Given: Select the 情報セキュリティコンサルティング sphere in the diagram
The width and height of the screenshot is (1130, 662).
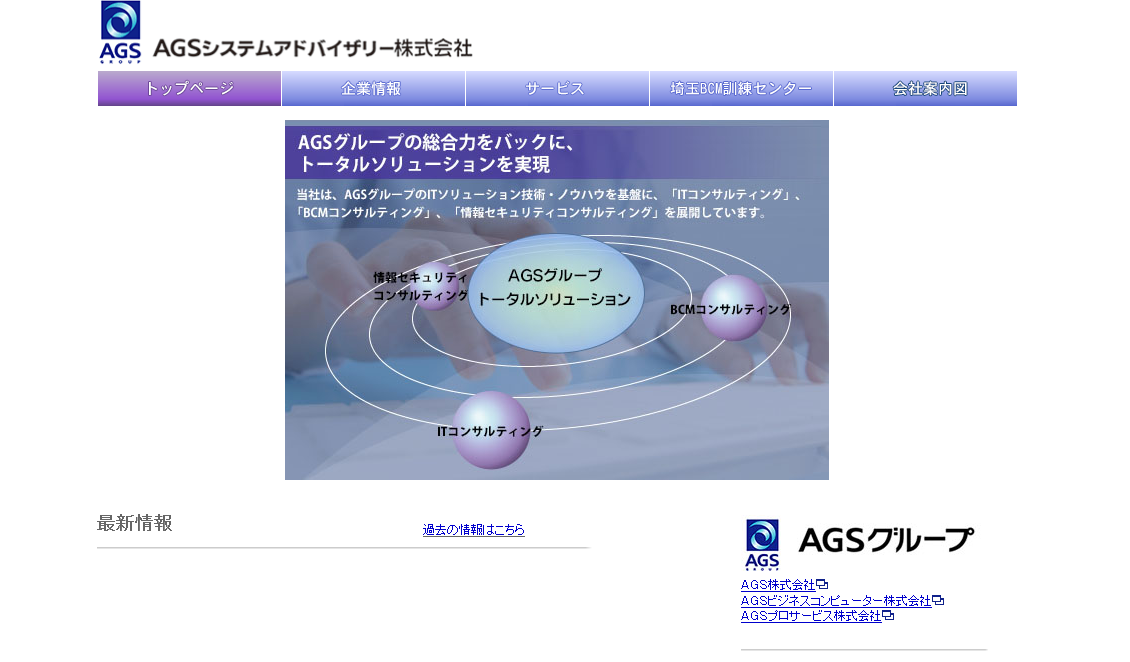Looking at the screenshot, I should click(x=437, y=287).
